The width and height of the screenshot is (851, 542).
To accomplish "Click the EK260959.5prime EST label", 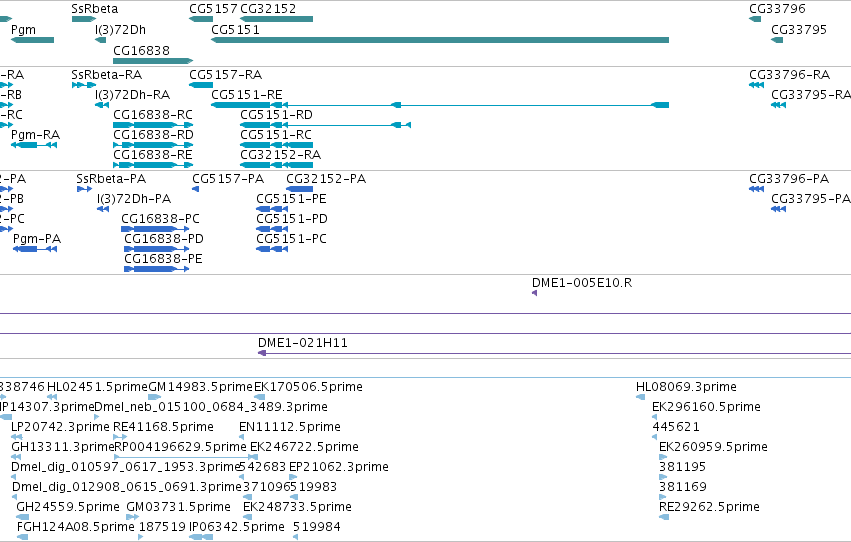I will [x=713, y=448].
